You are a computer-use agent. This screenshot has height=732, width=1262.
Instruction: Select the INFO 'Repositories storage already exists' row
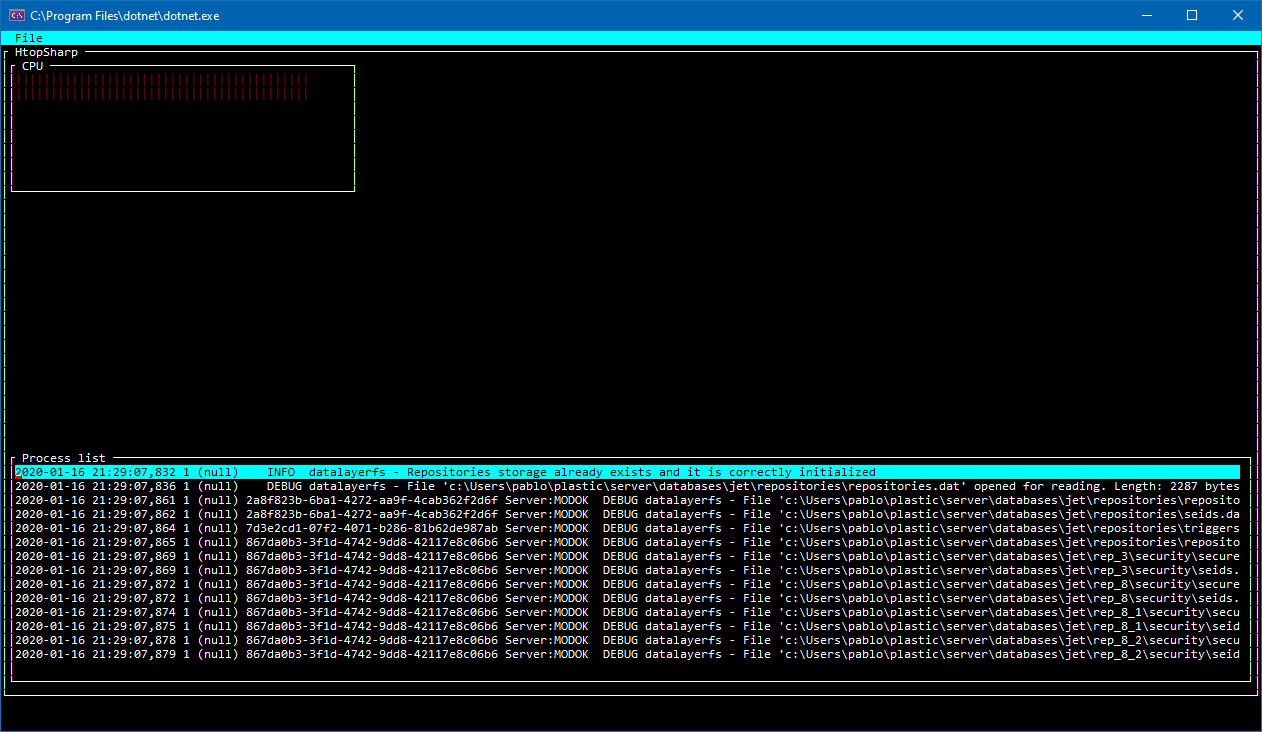coord(627,472)
